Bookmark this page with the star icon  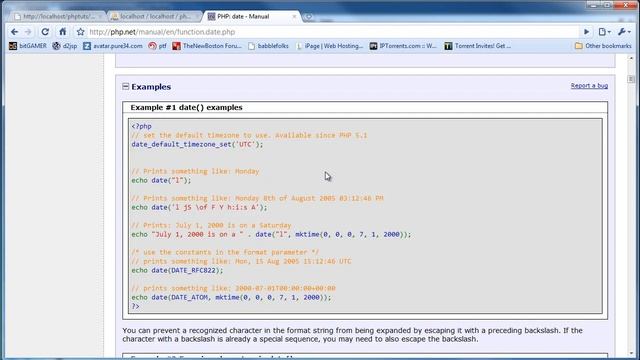80,32
